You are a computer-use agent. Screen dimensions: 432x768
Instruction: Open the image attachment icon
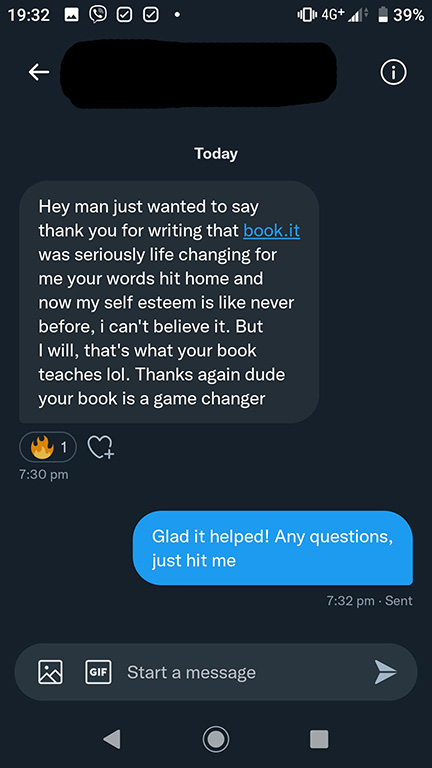coord(50,672)
